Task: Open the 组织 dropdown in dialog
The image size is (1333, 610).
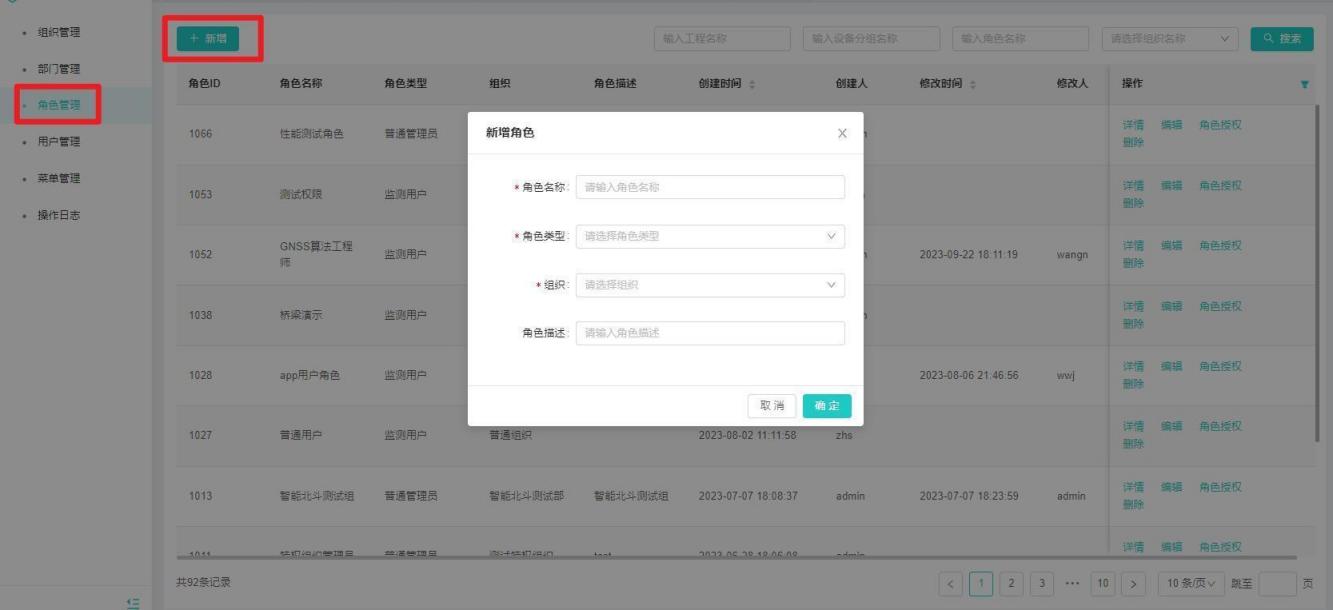Action: click(x=710, y=285)
